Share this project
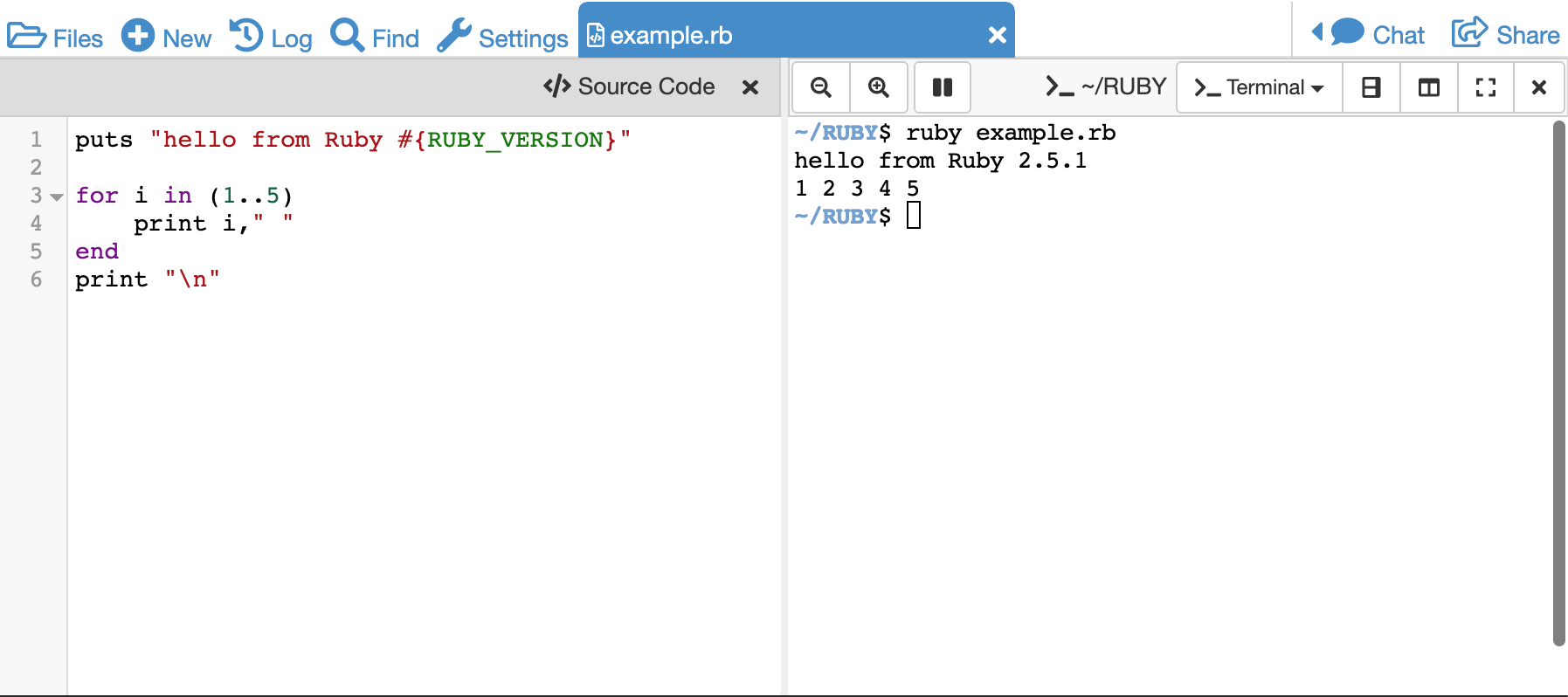1568x697 pixels. 1505,35
